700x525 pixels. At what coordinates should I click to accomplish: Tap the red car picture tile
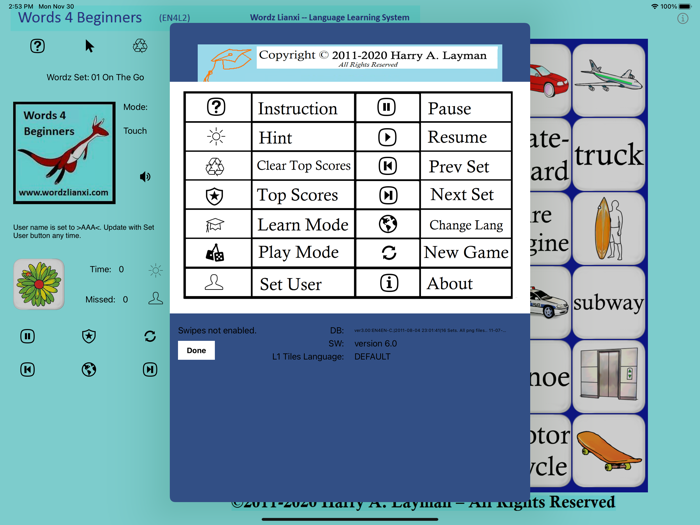[x=550, y=80]
